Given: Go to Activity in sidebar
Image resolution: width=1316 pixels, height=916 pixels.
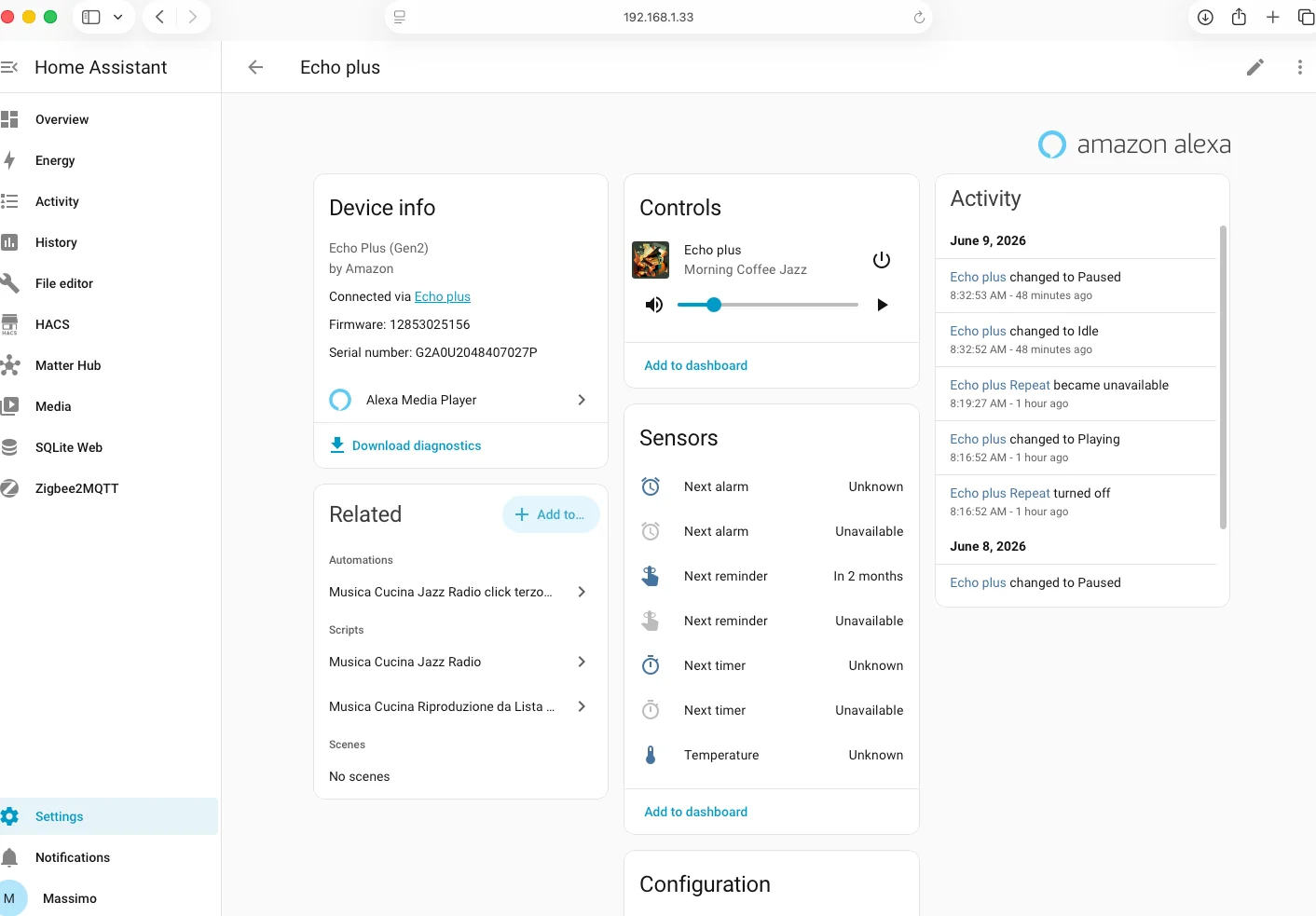Looking at the screenshot, I should coord(109,201).
